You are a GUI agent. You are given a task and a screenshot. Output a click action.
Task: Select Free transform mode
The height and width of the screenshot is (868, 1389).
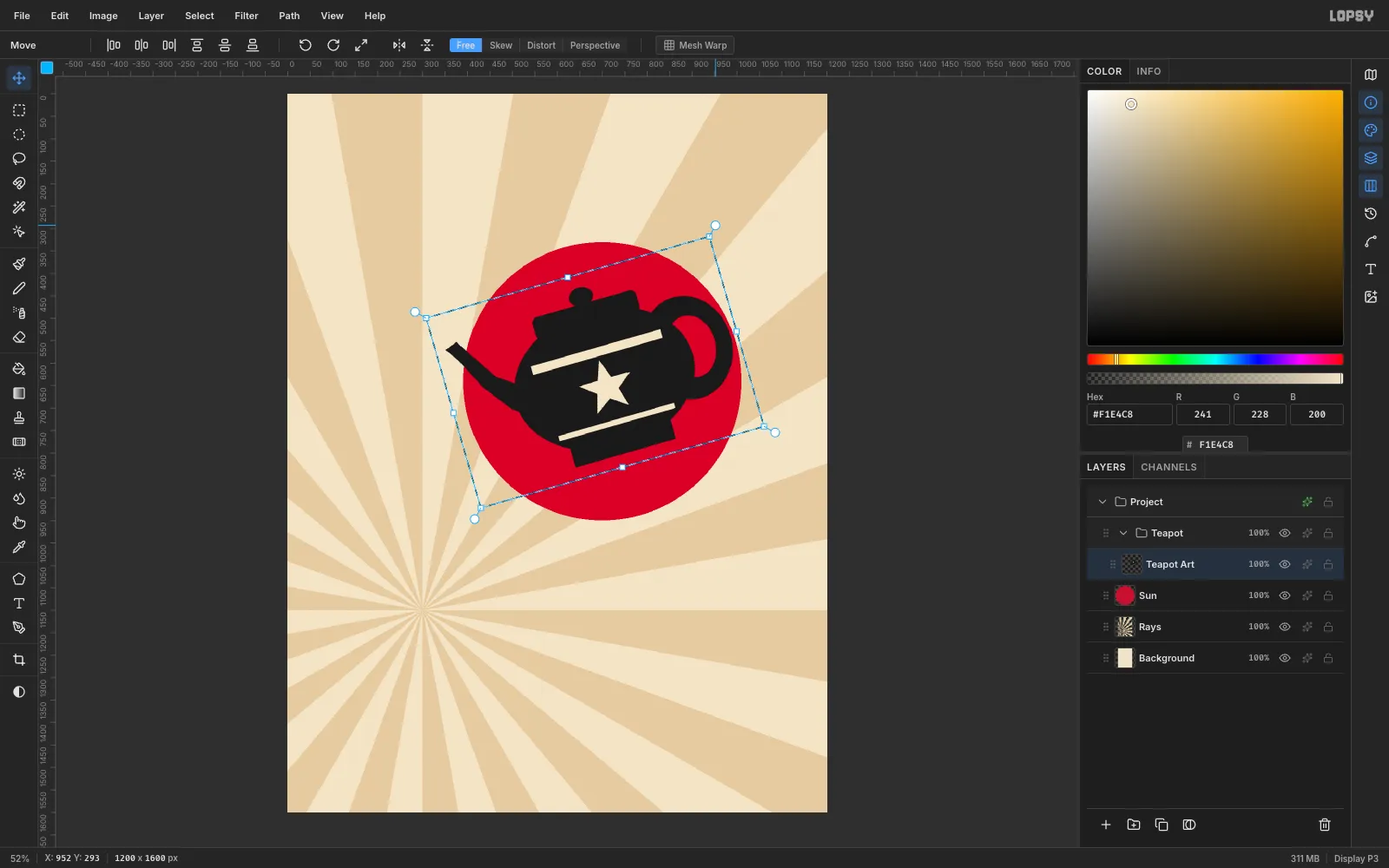tap(465, 45)
